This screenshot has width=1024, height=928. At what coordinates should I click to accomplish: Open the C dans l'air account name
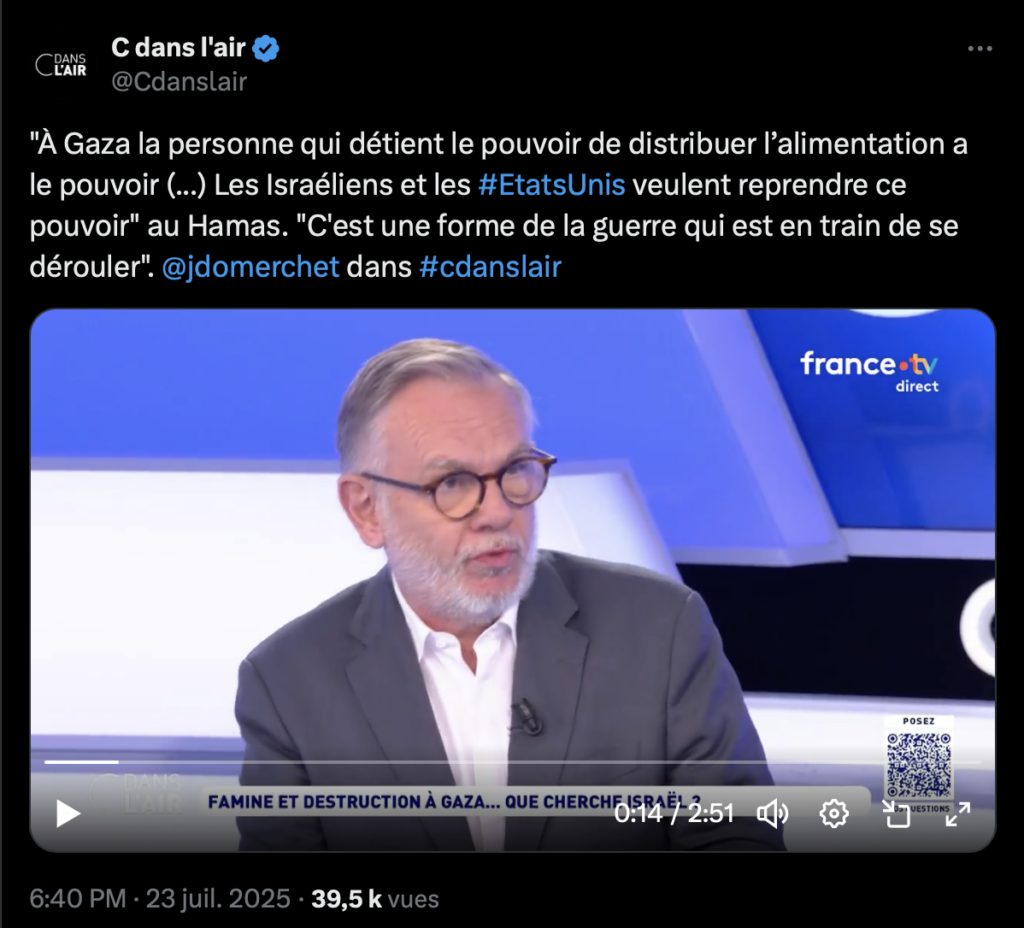tap(178, 48)
